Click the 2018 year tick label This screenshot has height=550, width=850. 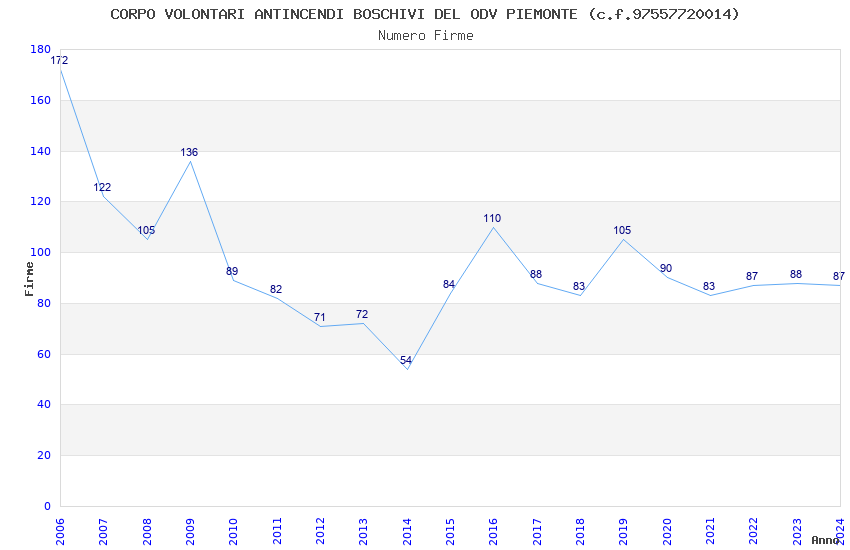tap(580, 532)
